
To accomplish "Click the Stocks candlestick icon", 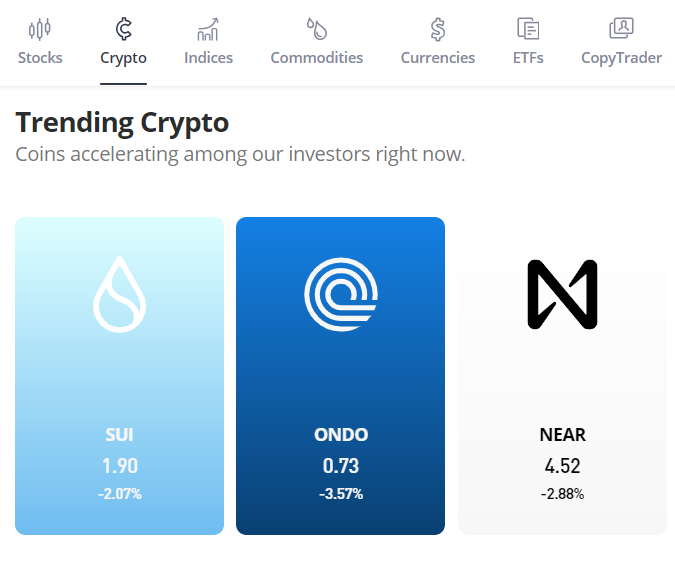I will (40, 28).
